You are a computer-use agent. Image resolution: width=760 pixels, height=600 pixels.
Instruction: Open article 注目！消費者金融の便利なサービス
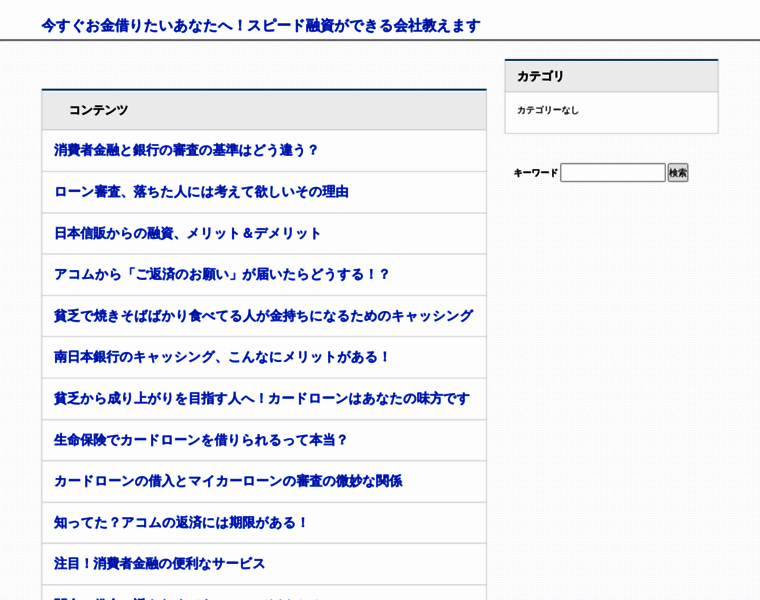(159, 564)
